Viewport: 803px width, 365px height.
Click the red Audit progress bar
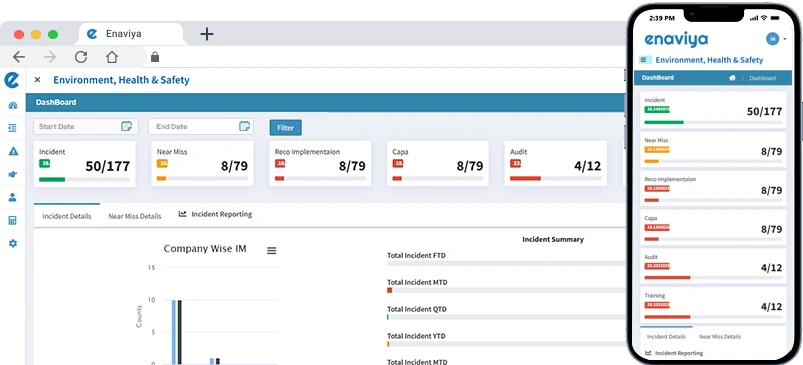tap(525, 179)
